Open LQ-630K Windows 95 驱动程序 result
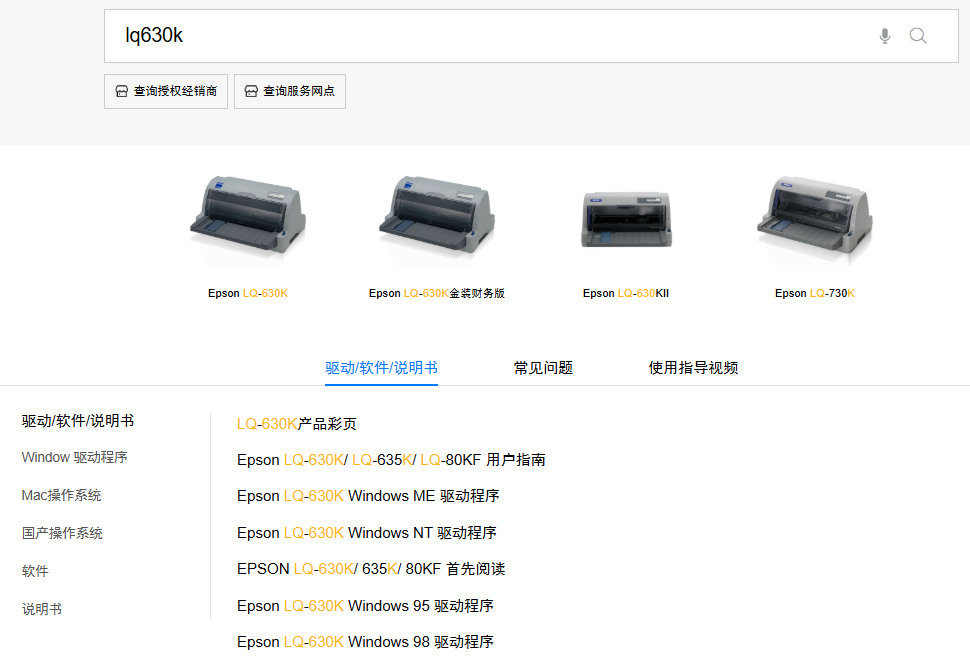This screenshot has height=660, width=970. tap(365, 606)
